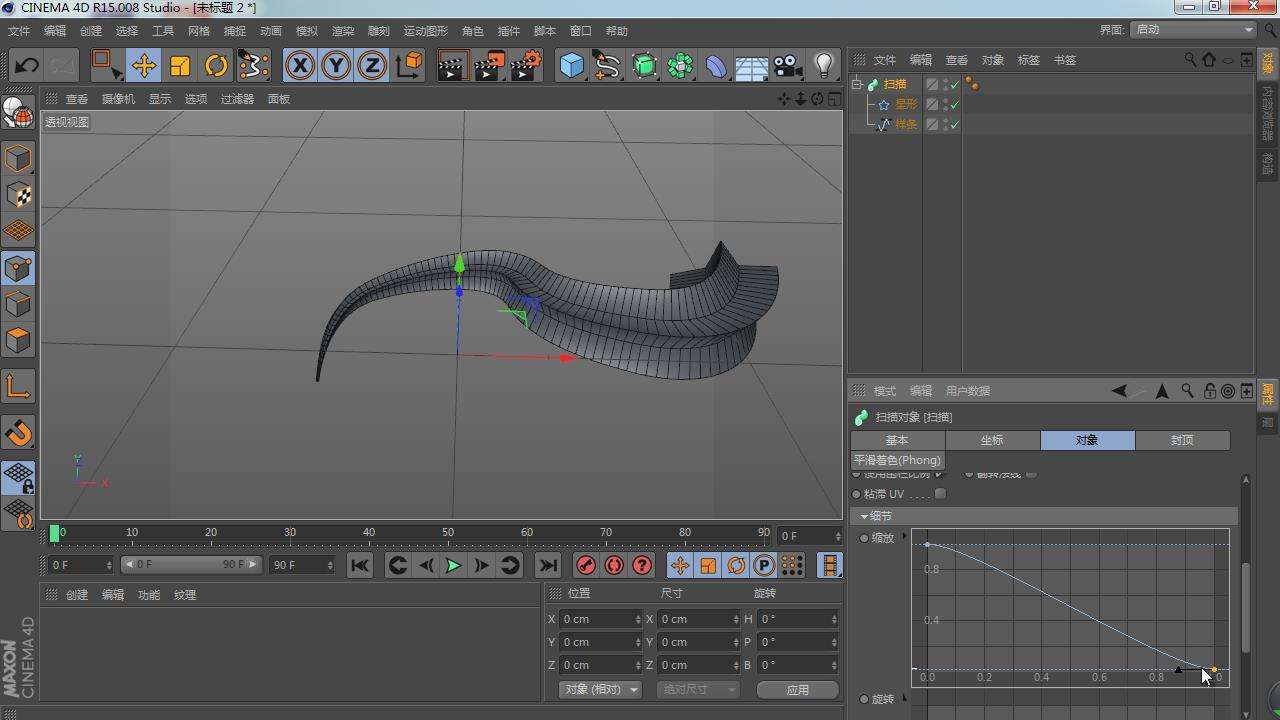
Task: Add a Cube primitive object
Action: pyautogui.click(x=571, y=66)
